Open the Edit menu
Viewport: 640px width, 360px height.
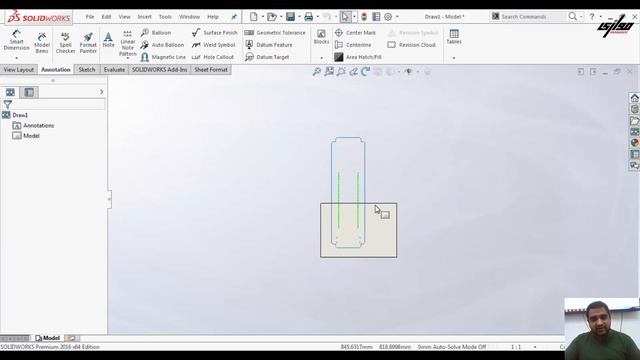(106, 17)
